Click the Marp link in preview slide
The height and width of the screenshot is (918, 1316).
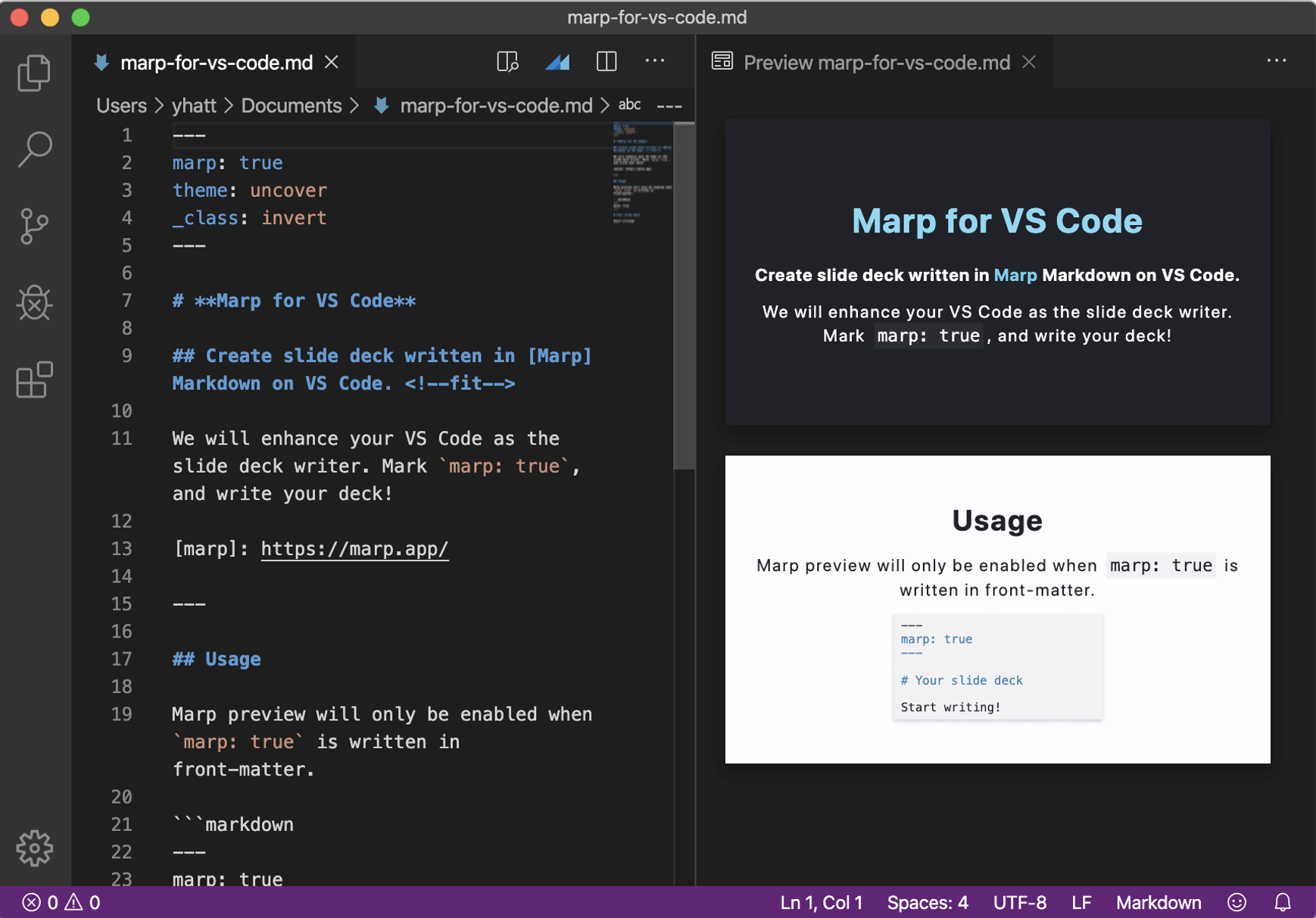coord(1015,275)
